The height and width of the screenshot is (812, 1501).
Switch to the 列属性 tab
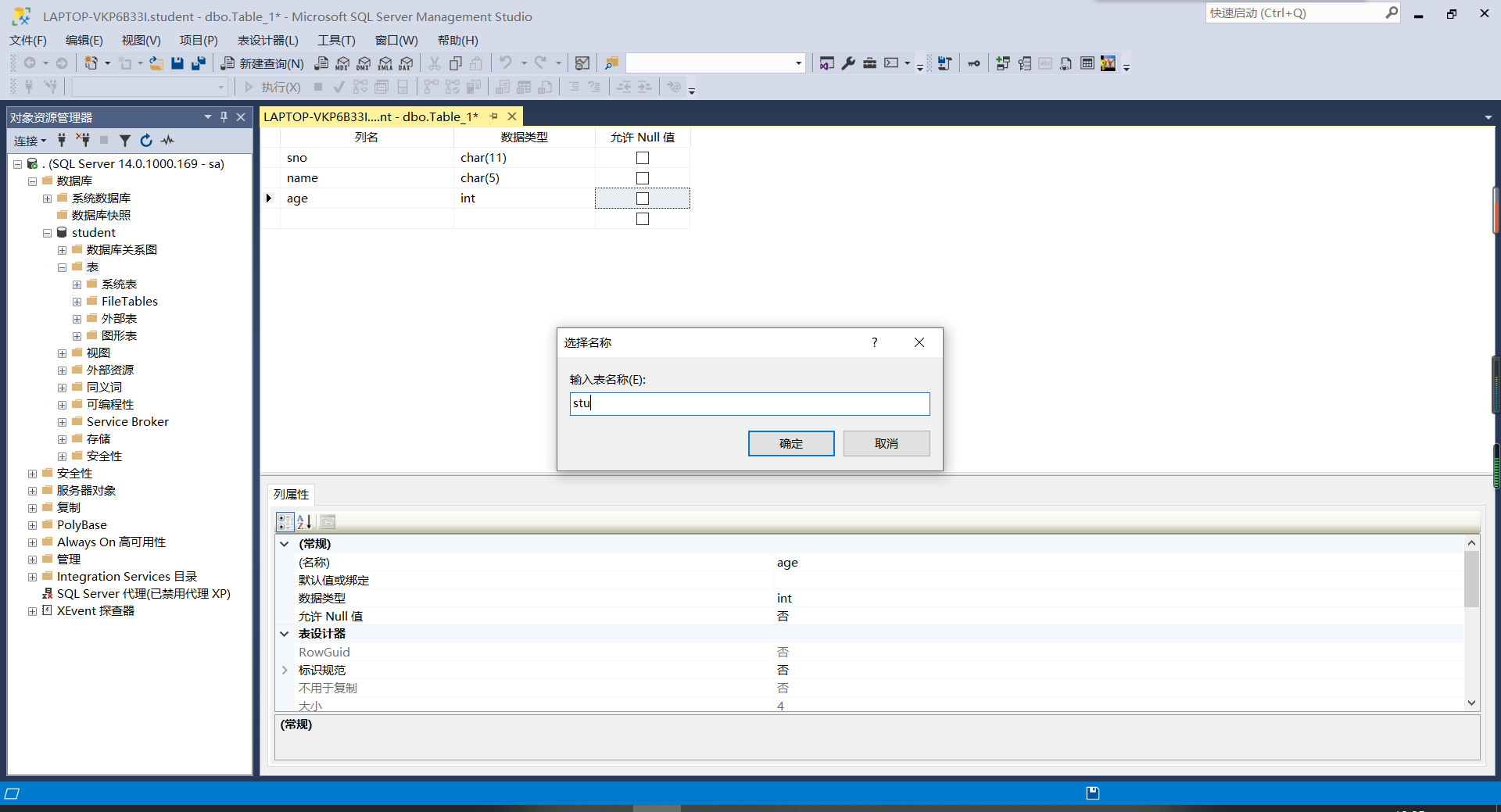291,494
